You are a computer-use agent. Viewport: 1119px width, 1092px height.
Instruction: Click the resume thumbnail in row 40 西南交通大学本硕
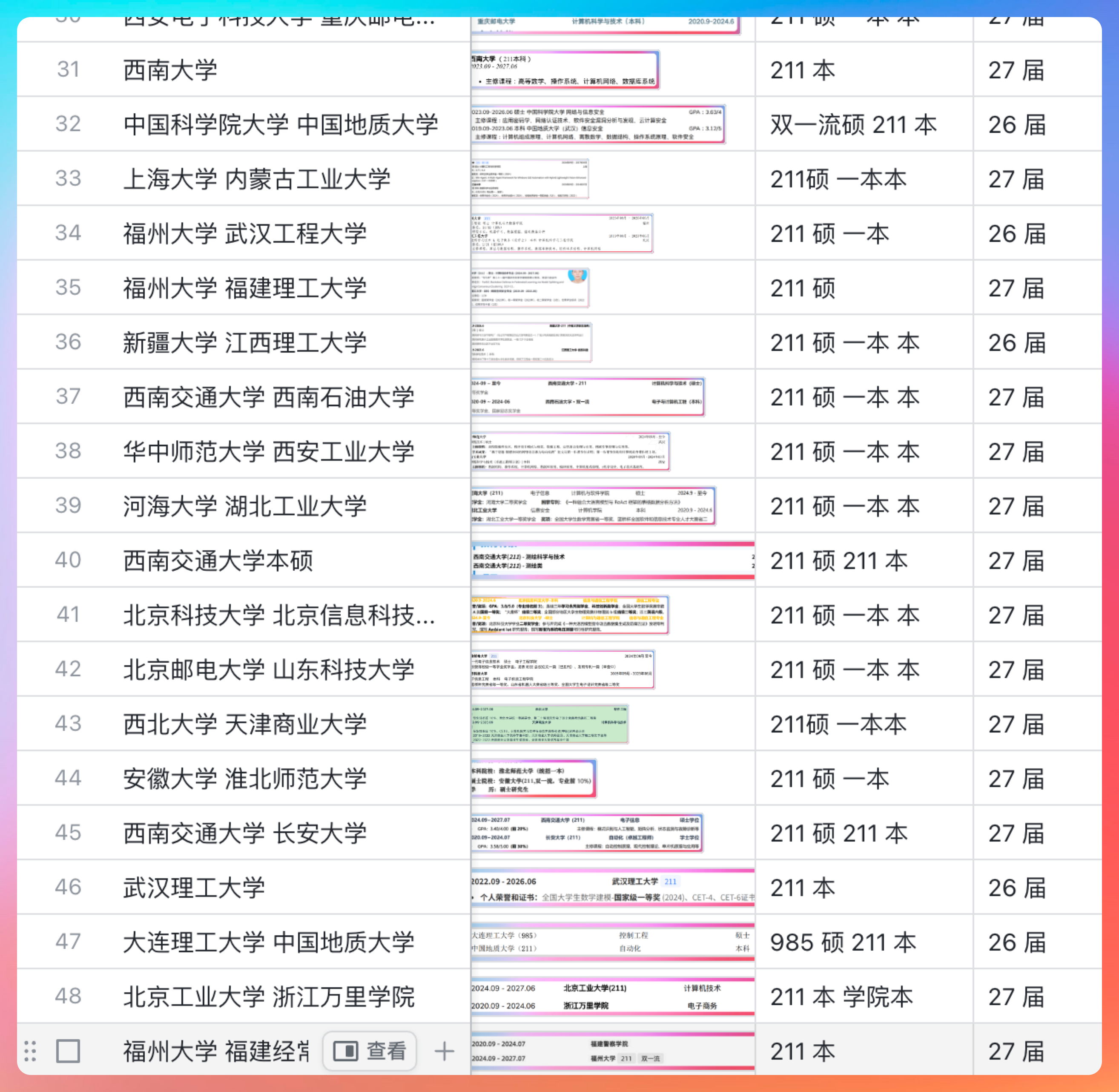click(x=612, y=561)
